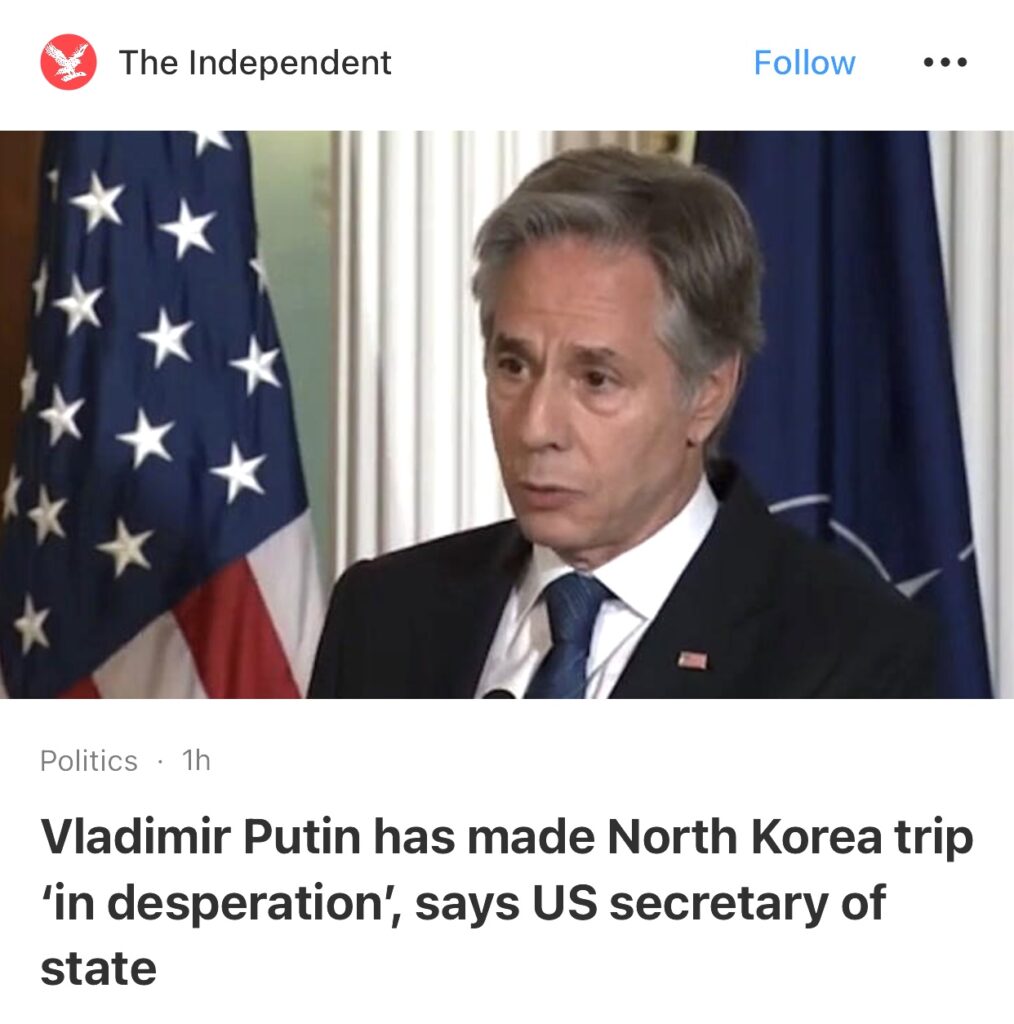
Task: Open the article photo thumbnail
Action: 507,415
